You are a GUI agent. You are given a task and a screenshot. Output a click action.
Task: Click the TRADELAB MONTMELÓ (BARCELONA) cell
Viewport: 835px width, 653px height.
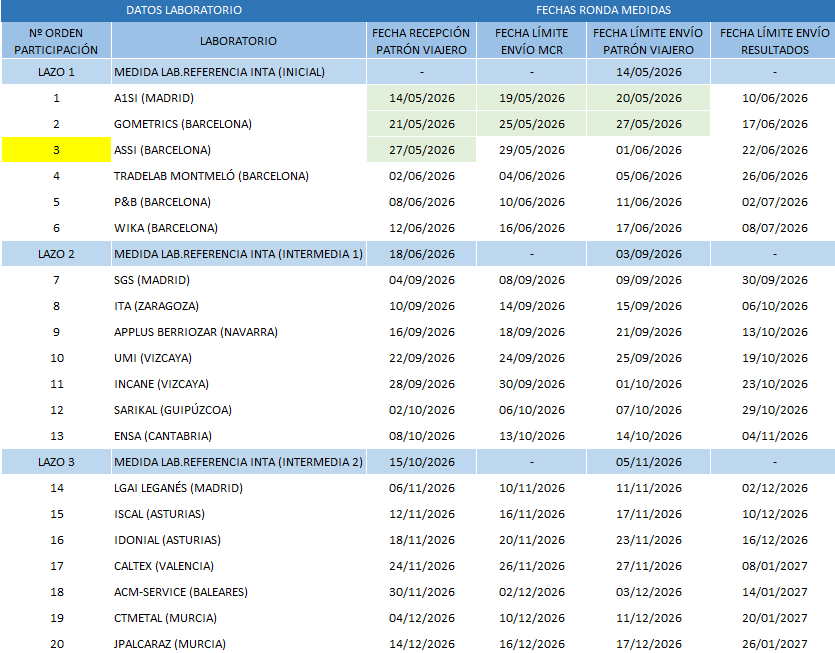pyautogui.click(x=239, y=176)
